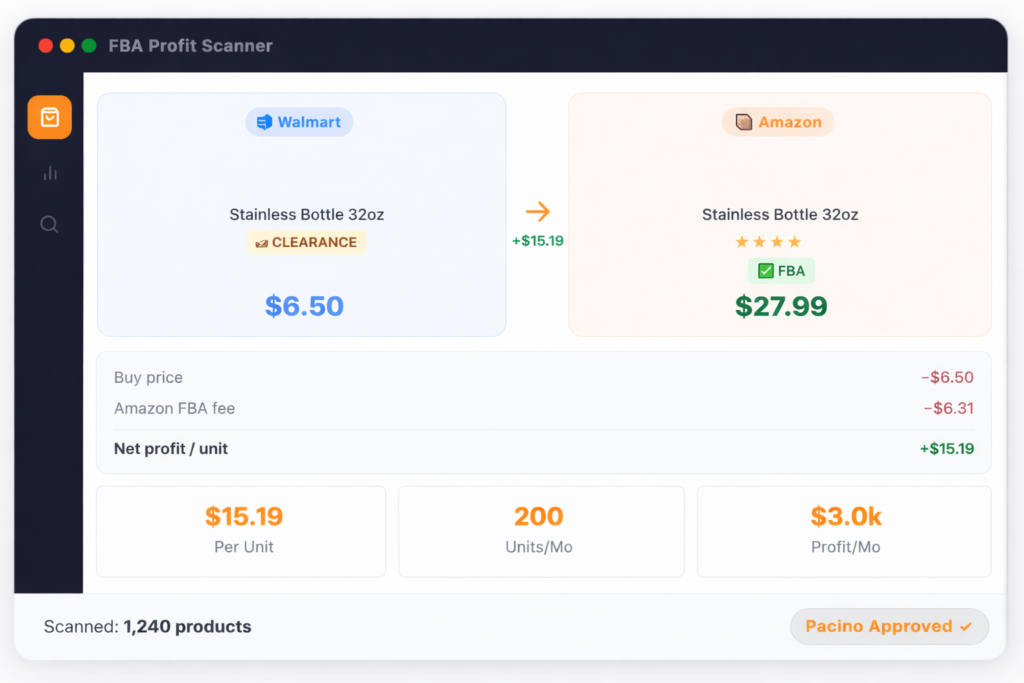The width and height of the screenshot is (1024, 683).
Task: Open the bar chart analytics sidebar icon
Action: [49, 173]
